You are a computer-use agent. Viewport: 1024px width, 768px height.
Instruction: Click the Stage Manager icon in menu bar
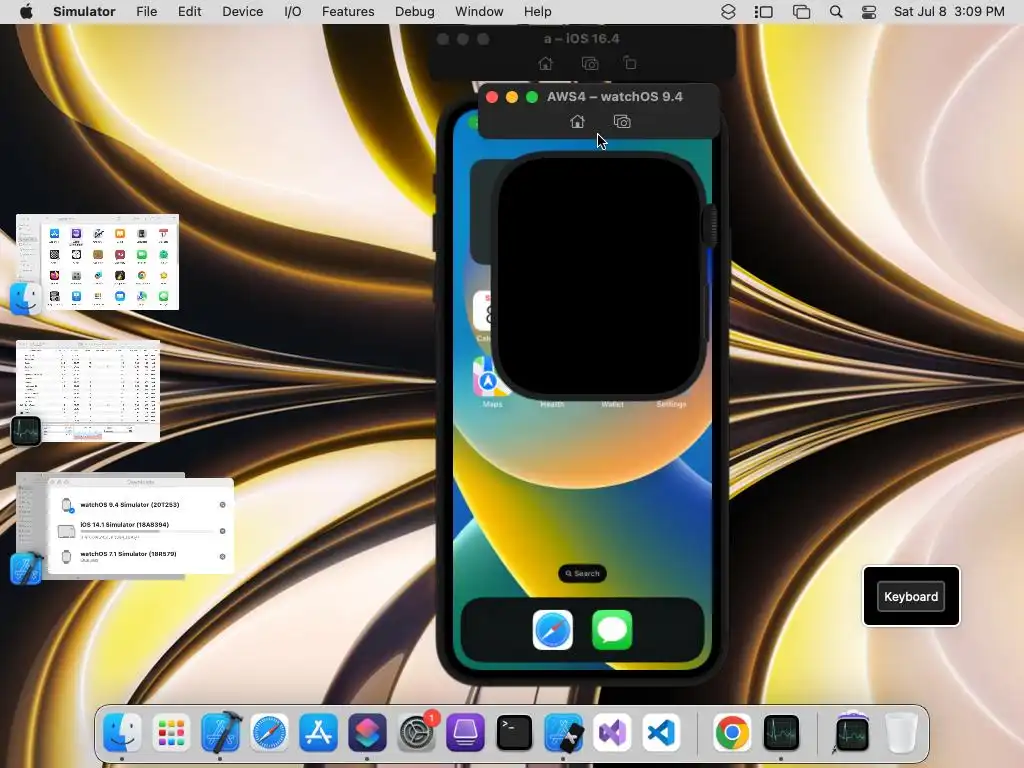coord(763,12)
